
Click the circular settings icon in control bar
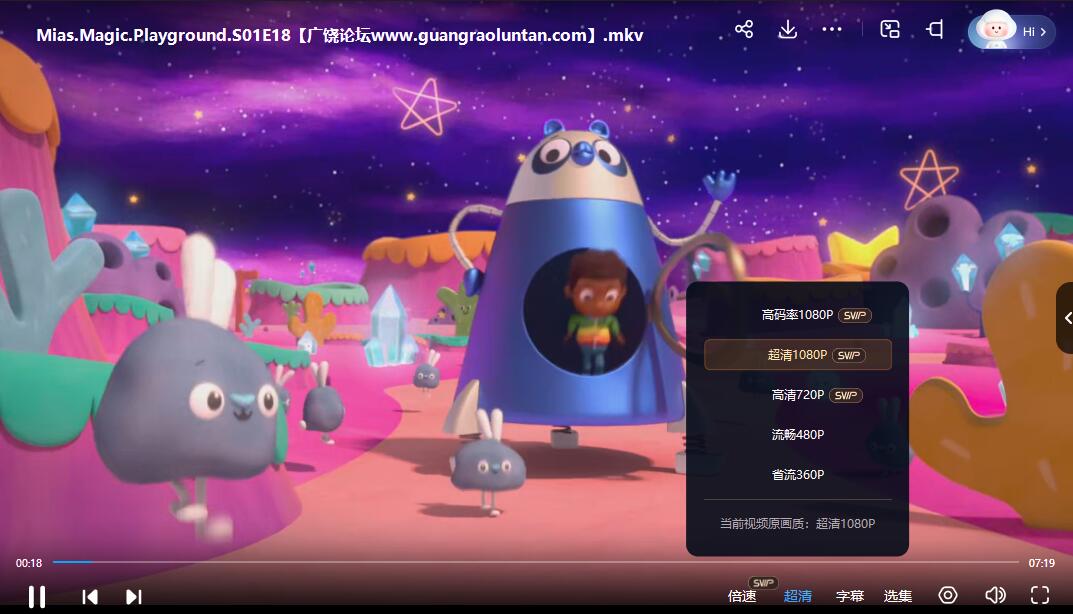pyautogui.click(x=948, y=595)
